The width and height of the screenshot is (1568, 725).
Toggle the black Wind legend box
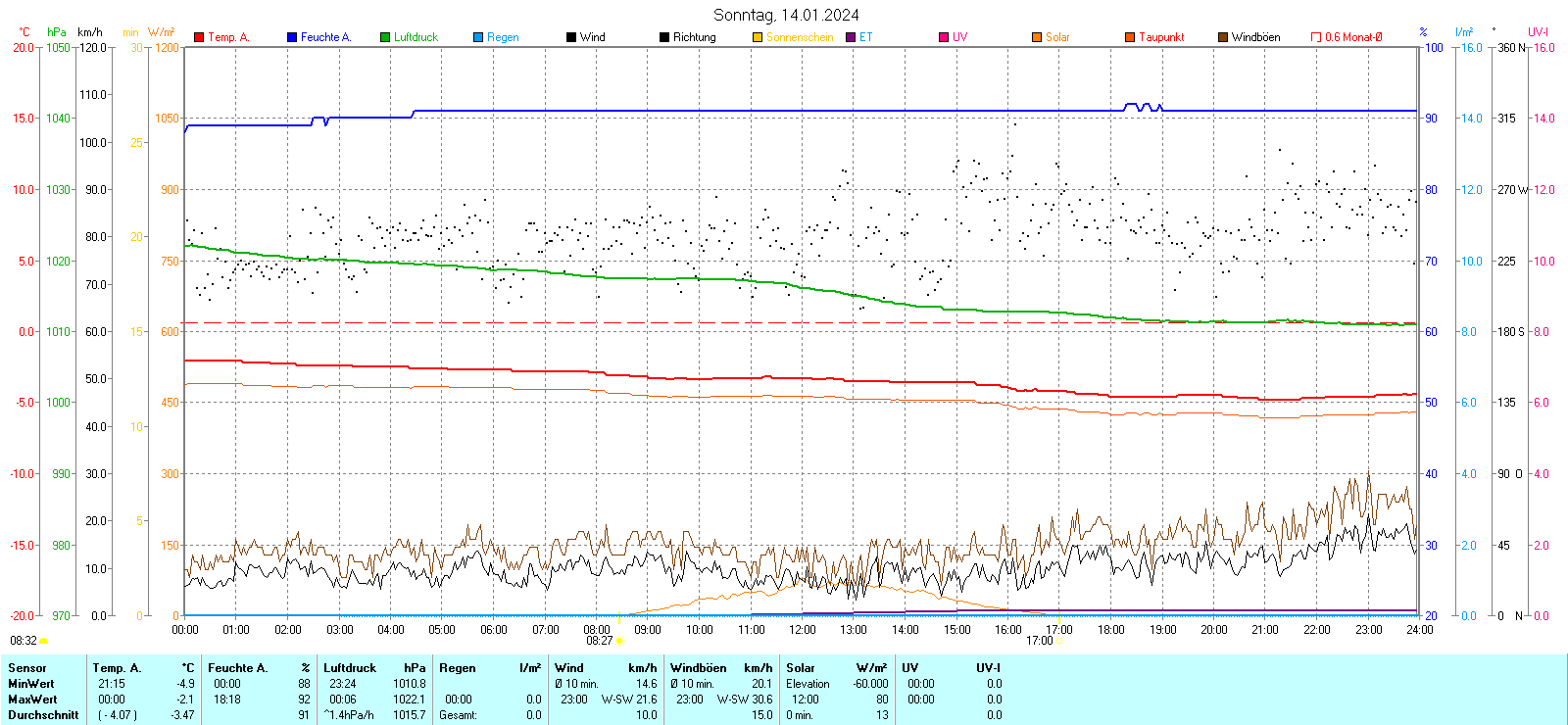pos(571,37)
